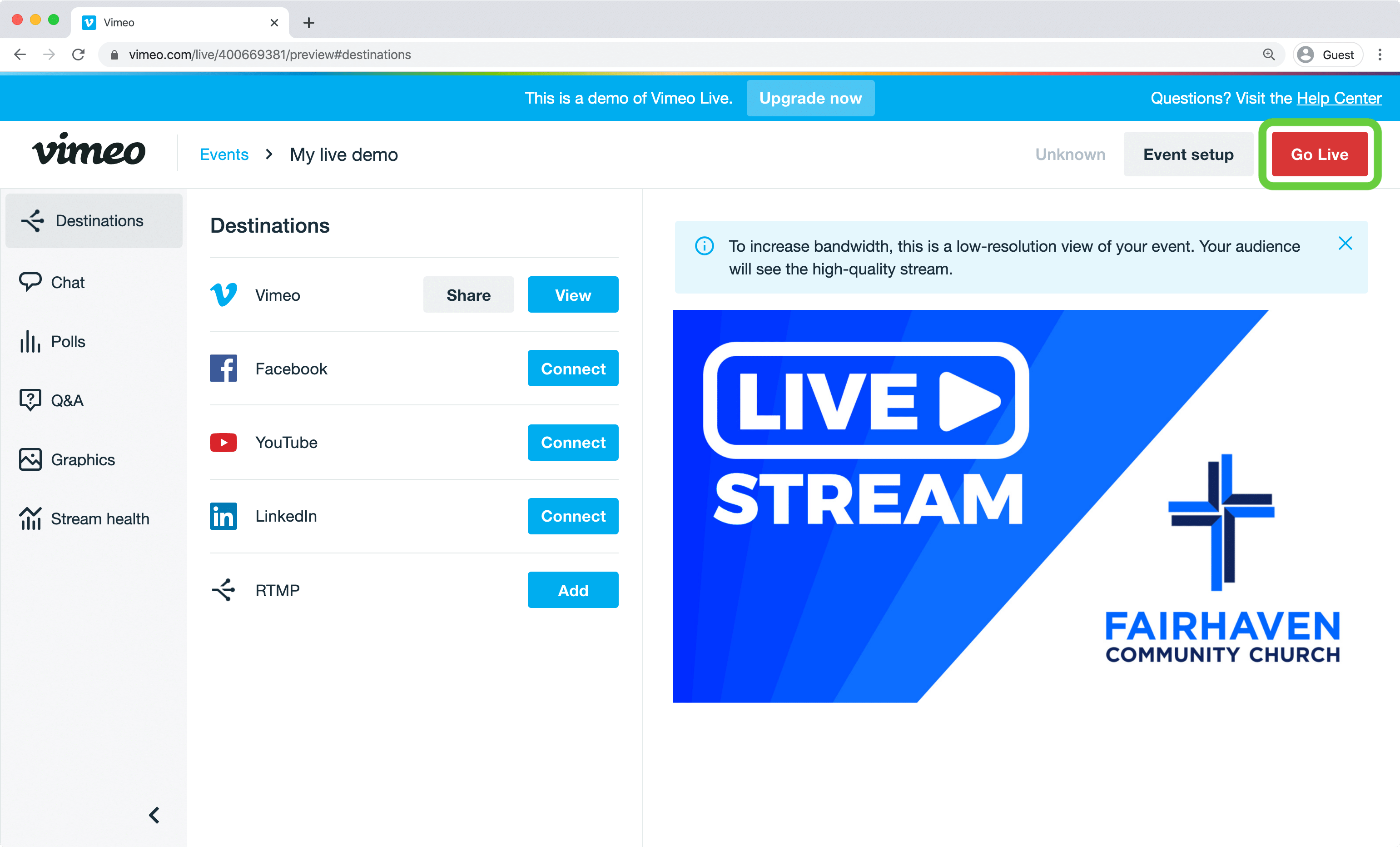Image resolution: width=1400 pixels, height=847 pixels.
Task: Go back to Events breadcrumb
Action: pyautogui.click(x=224, y=154)
